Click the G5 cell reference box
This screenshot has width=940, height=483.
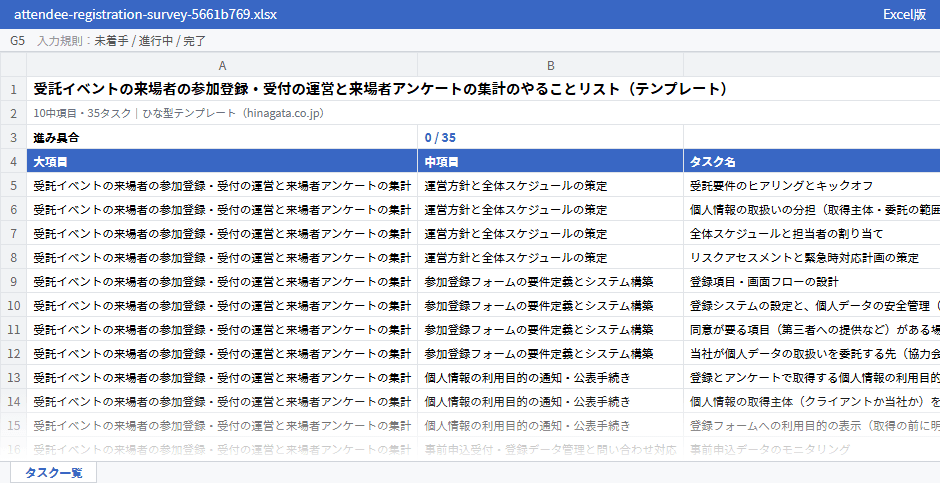click(x=17, y=41)
